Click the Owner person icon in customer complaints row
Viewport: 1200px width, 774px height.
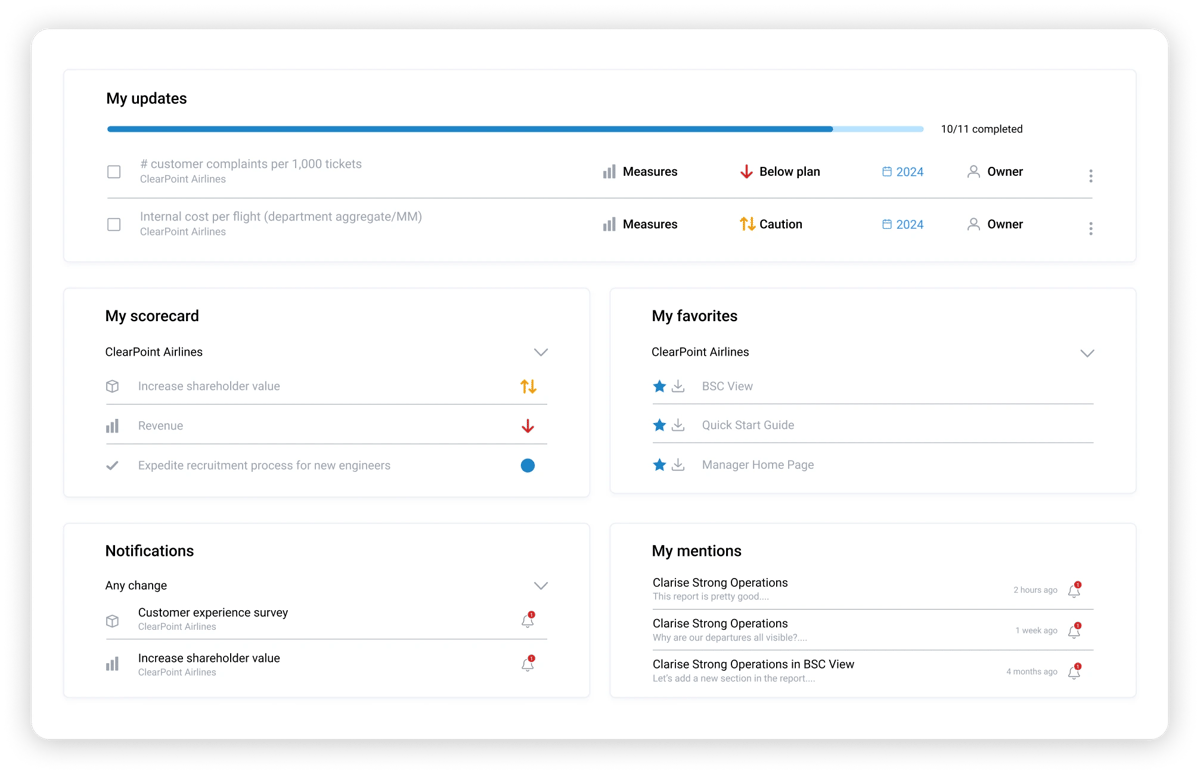973,172
